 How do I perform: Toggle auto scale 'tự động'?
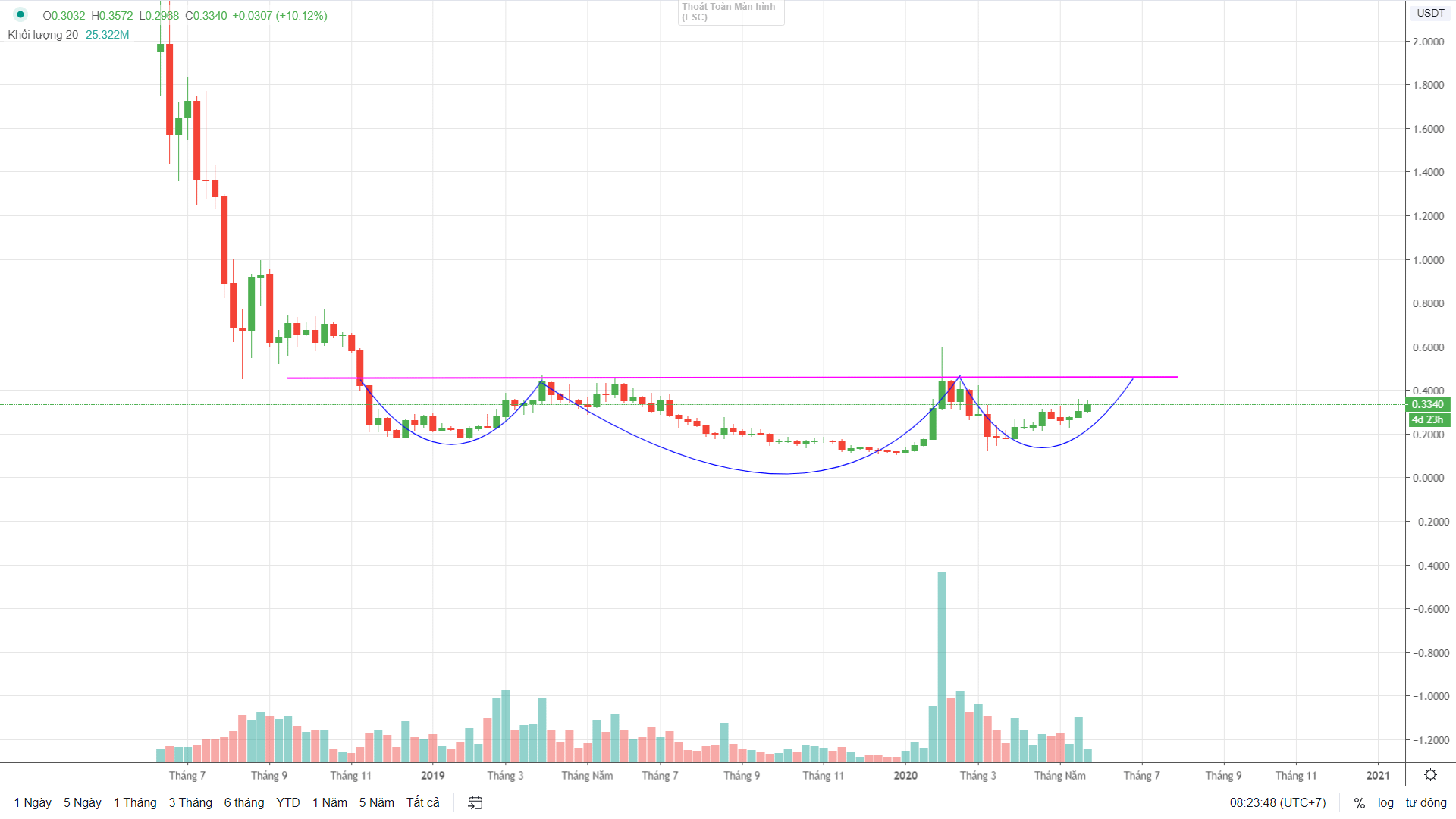[x=1426, y=802]
